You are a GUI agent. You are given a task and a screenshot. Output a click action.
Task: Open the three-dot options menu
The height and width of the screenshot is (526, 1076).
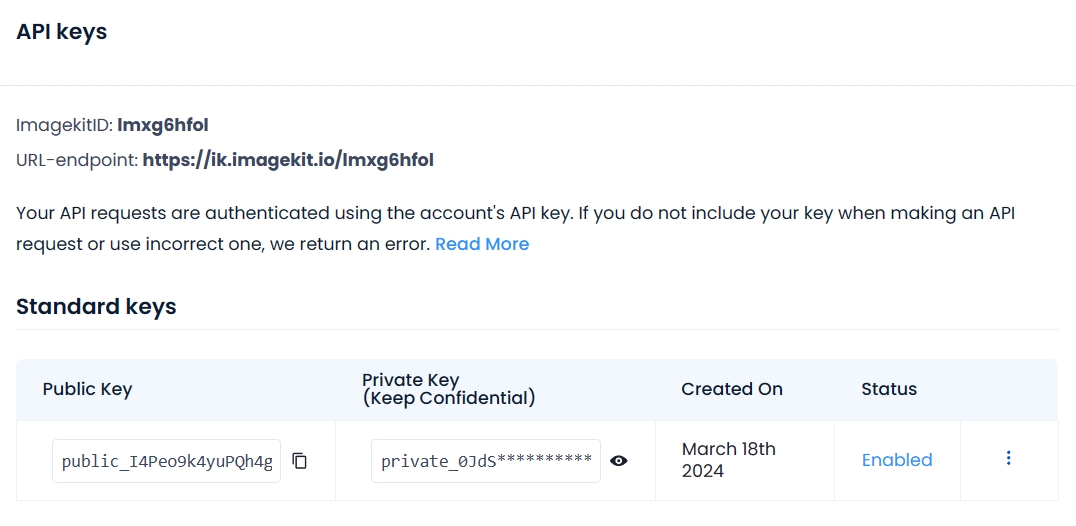pos(1008,458)
